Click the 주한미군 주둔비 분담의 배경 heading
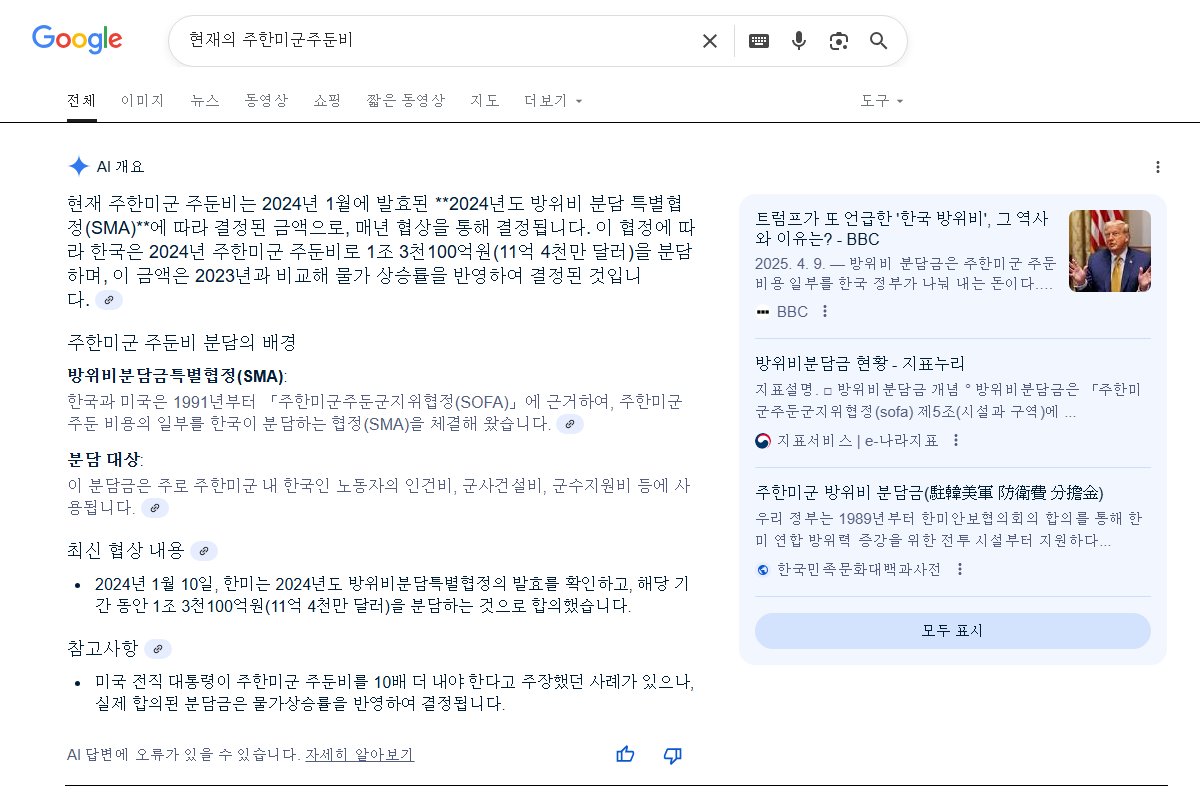This screenshot has height=800, width=1200. [182, 342]
